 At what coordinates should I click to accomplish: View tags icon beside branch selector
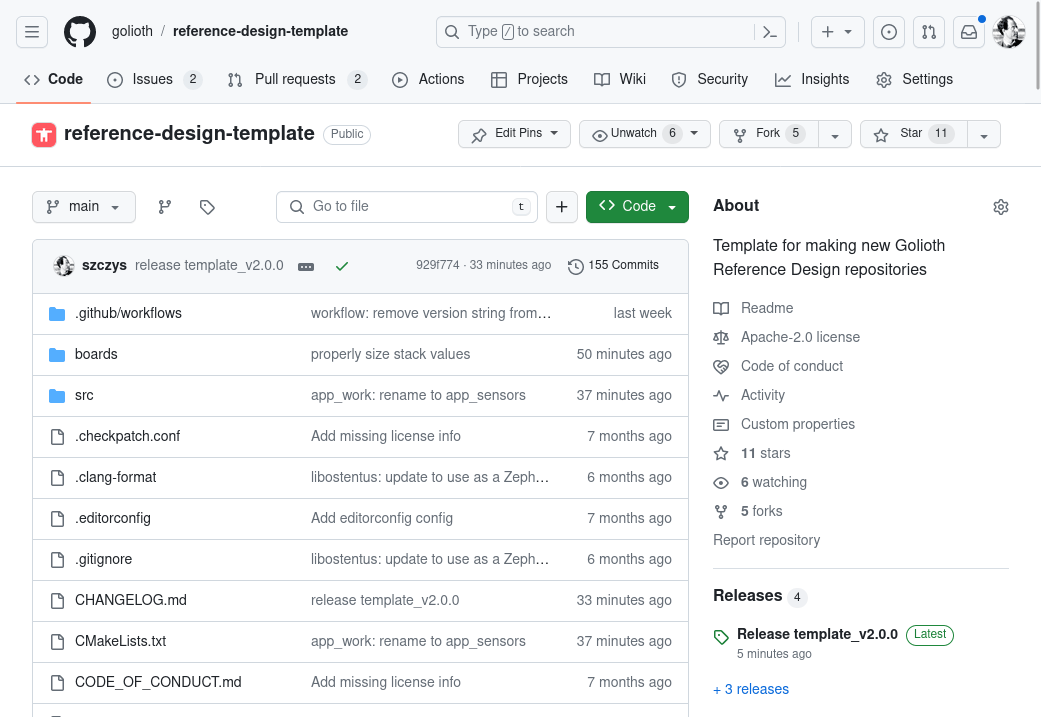pyautogui.click(x=207, y=207)
